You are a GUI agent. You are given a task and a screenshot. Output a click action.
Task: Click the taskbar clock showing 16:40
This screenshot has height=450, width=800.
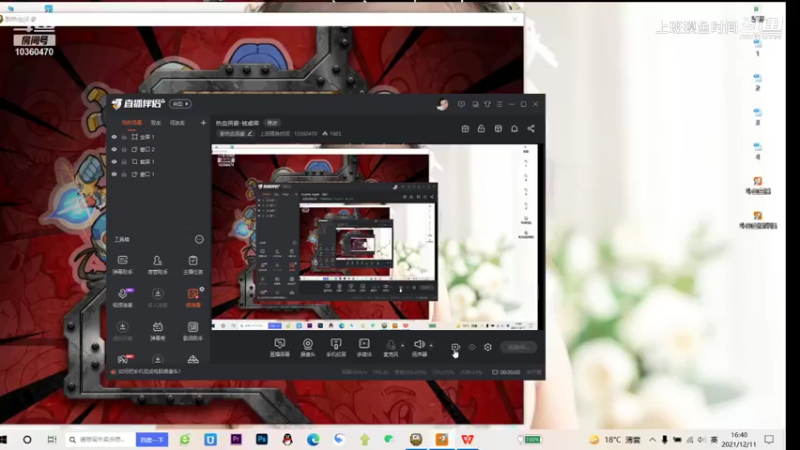(x=739, y=439)
